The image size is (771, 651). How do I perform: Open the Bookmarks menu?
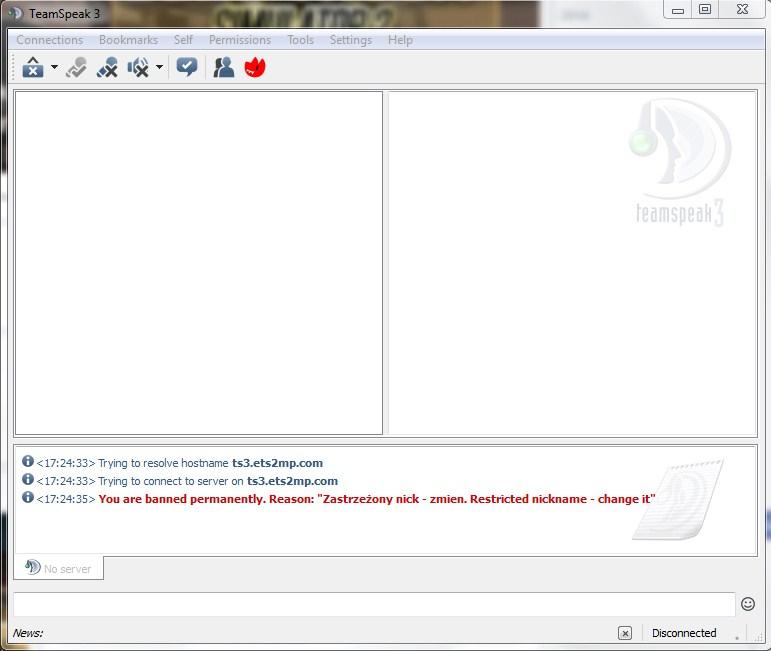point(128,40)
